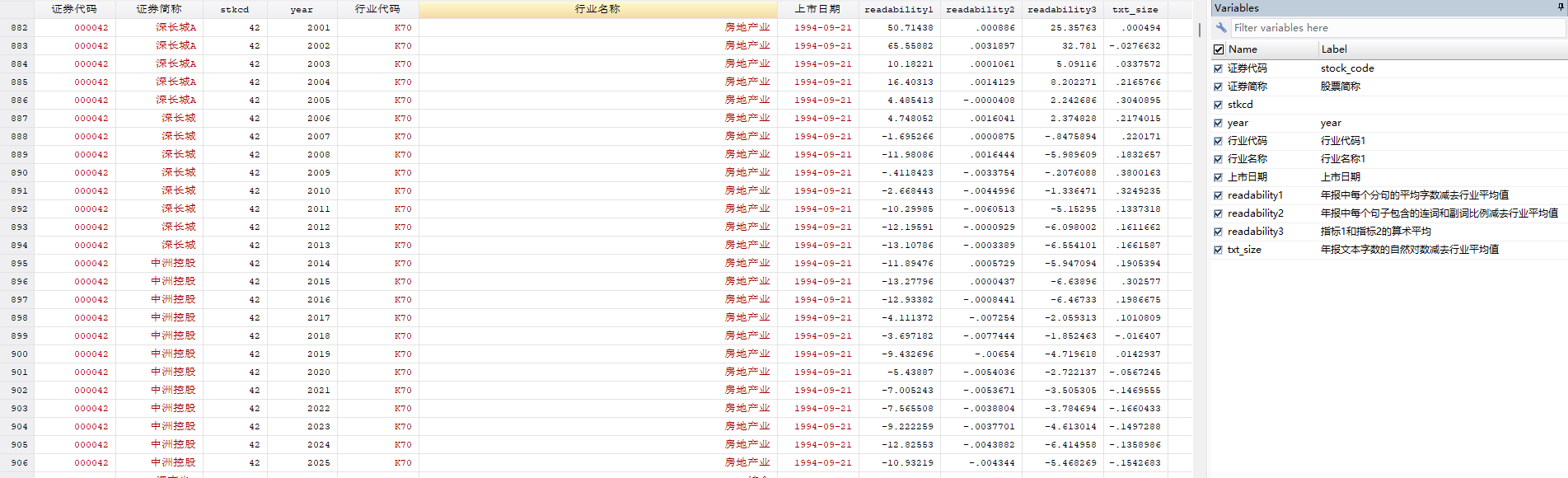Click readability1 value 65.55882

coord(900,45)
